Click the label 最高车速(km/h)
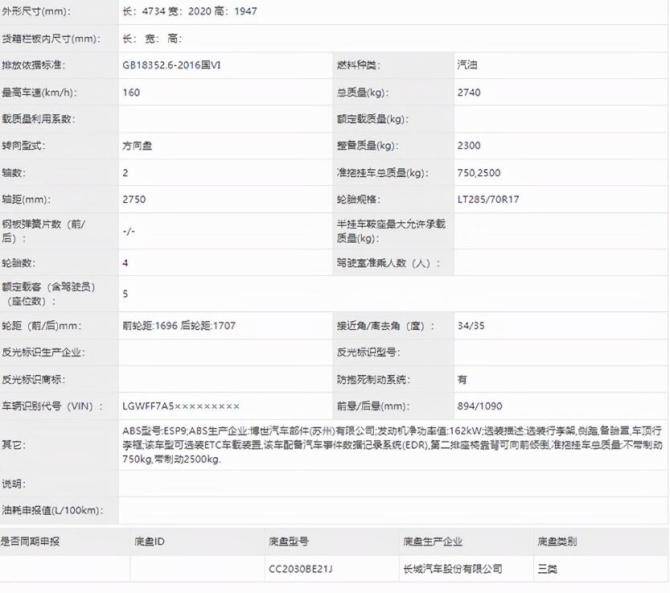670x593 pixels. (x=39, y=92)
